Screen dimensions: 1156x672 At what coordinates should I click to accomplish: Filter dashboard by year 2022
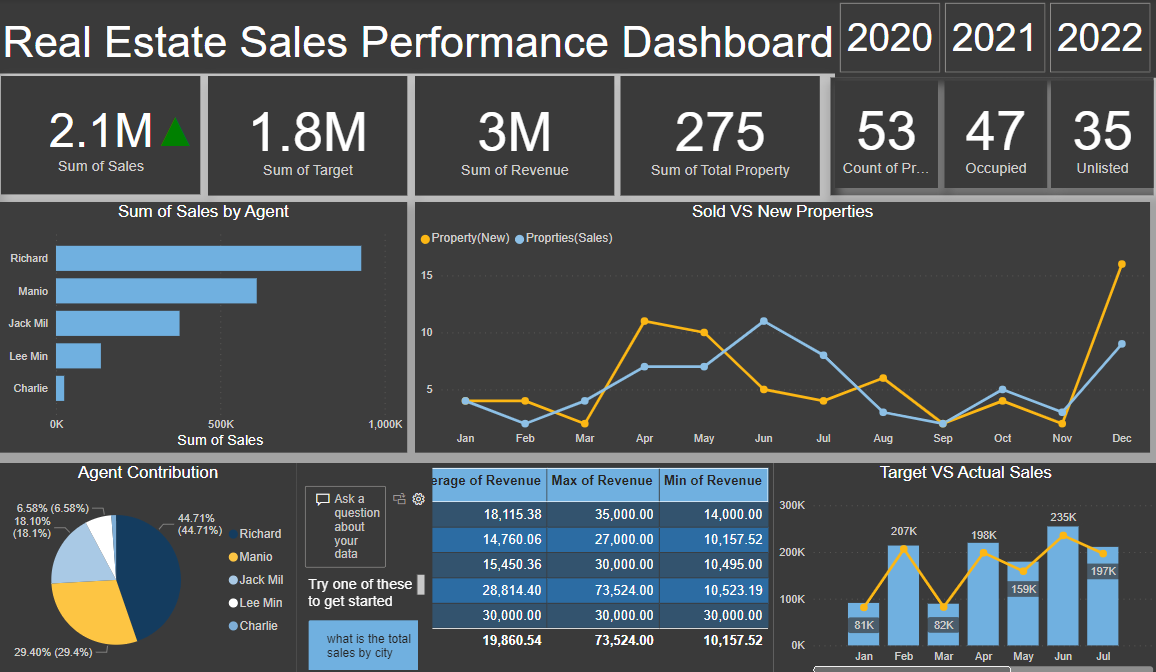(x=1099, y=38)
